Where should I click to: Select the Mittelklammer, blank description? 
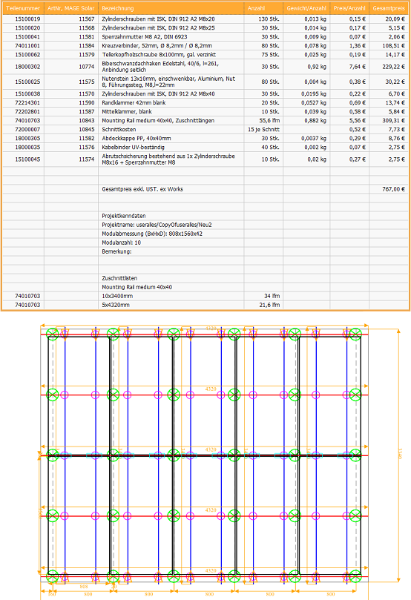[171, 111]
